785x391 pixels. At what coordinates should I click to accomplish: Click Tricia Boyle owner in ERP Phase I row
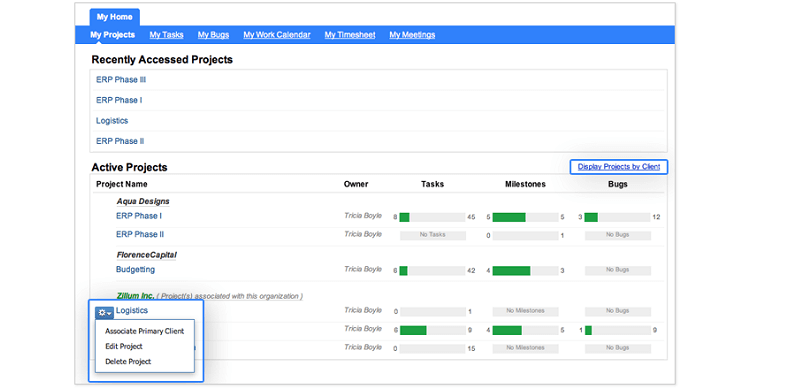(x=363, y=216)
